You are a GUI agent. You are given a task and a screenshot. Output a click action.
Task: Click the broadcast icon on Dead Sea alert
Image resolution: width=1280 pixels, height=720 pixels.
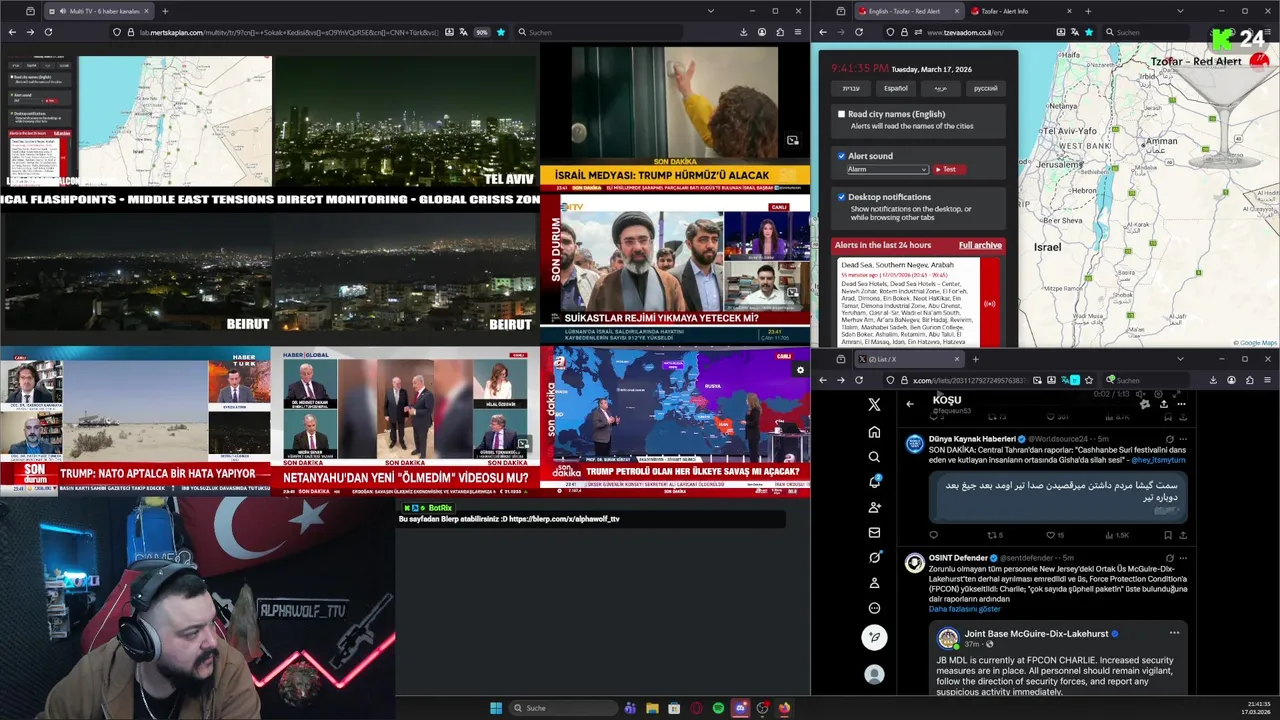coord(989,303)
